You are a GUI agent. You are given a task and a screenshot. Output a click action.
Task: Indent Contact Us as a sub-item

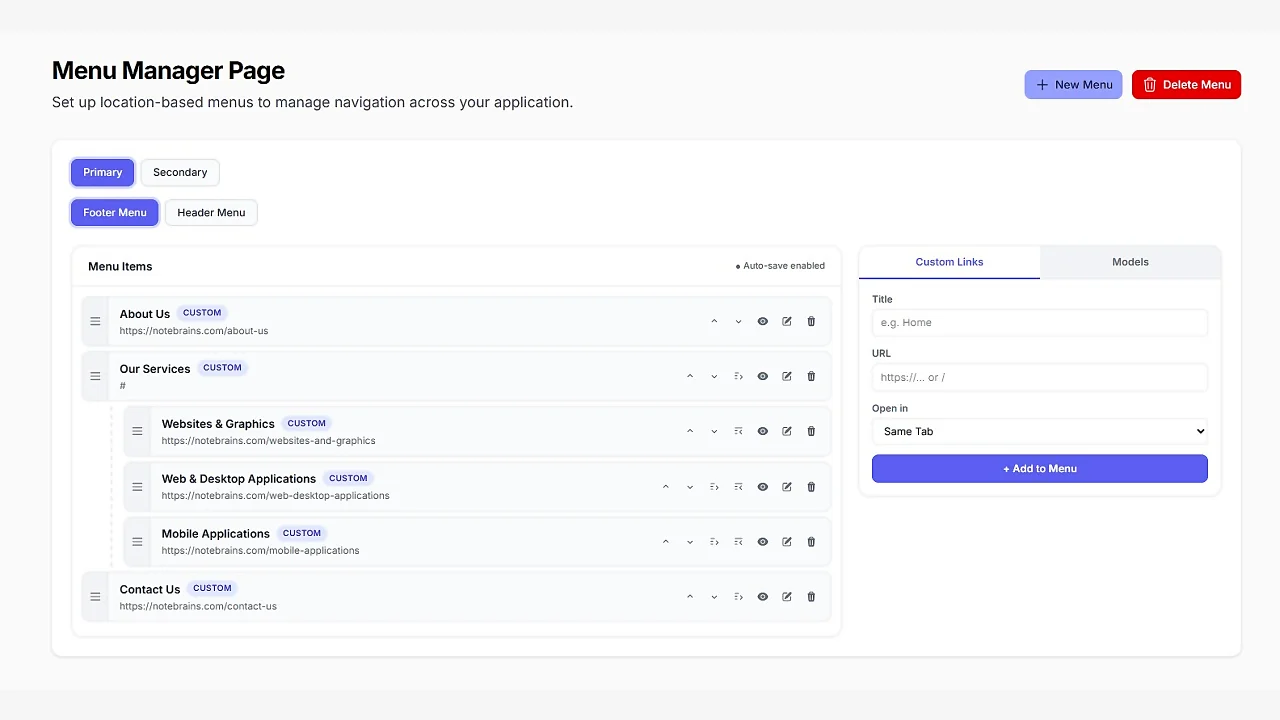(x=738, y=596)
